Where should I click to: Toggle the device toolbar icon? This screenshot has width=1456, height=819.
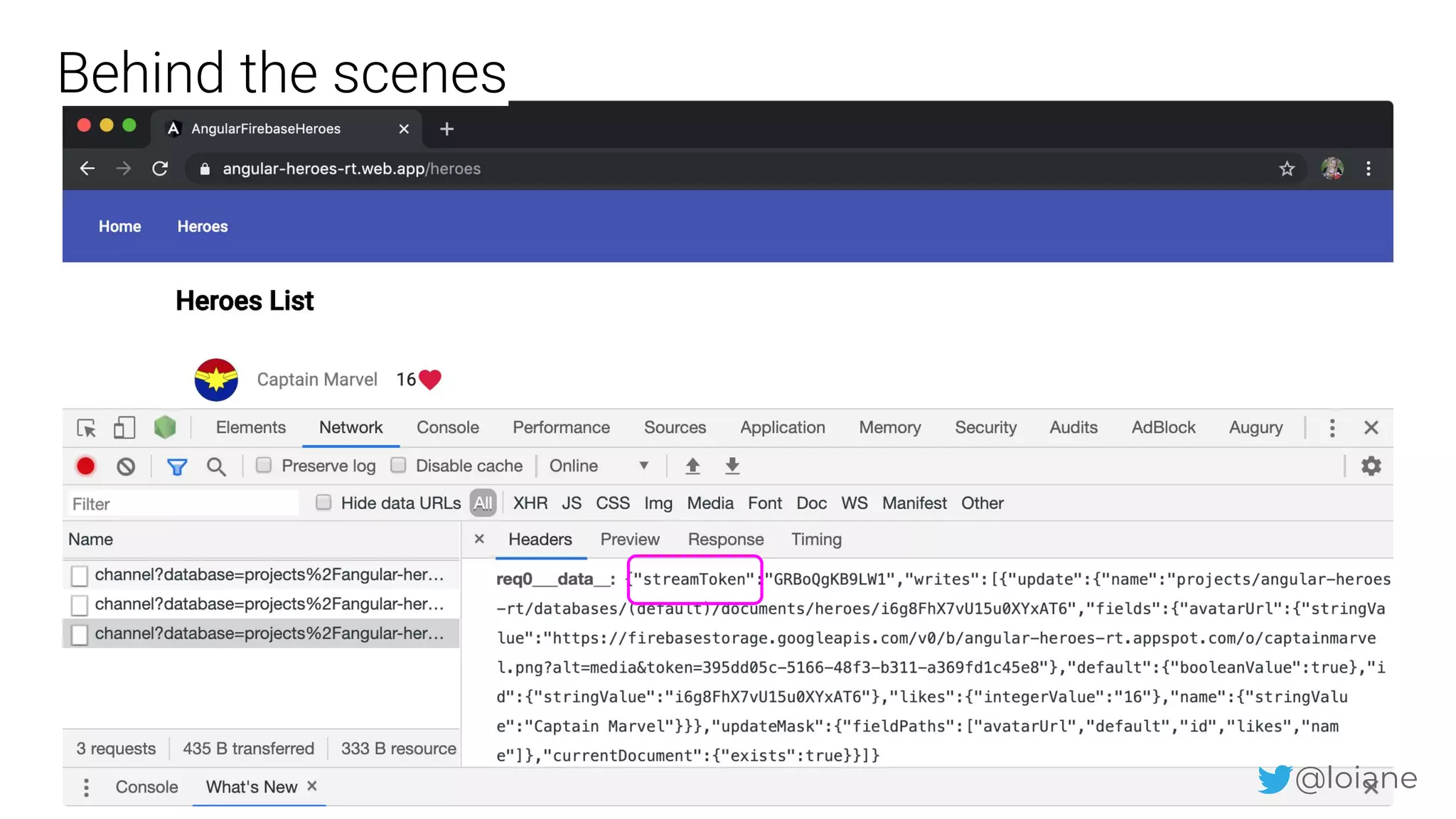pos(124,428)
